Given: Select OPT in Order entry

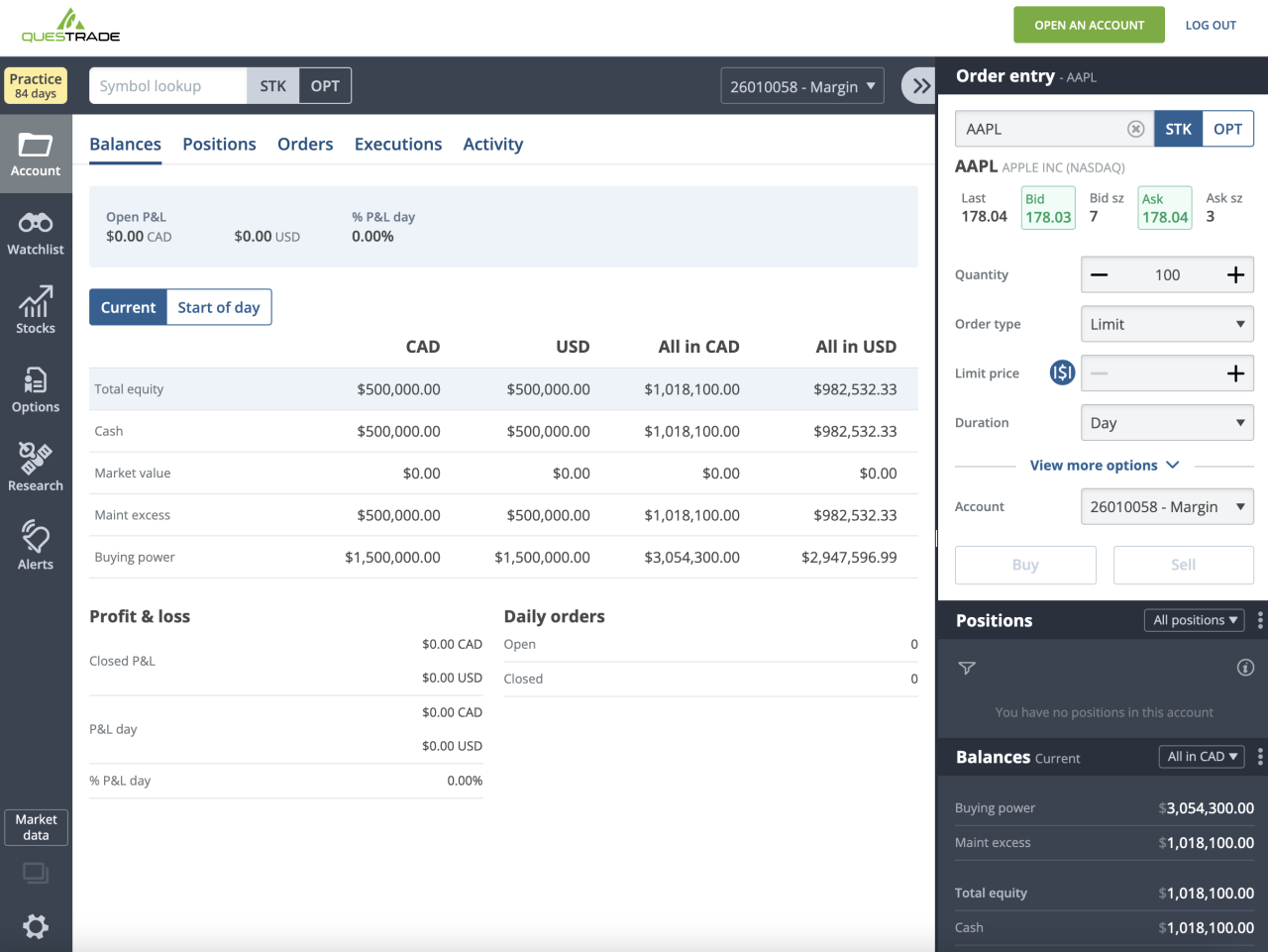Looking at the screenshot, I should pos(1227,129).
